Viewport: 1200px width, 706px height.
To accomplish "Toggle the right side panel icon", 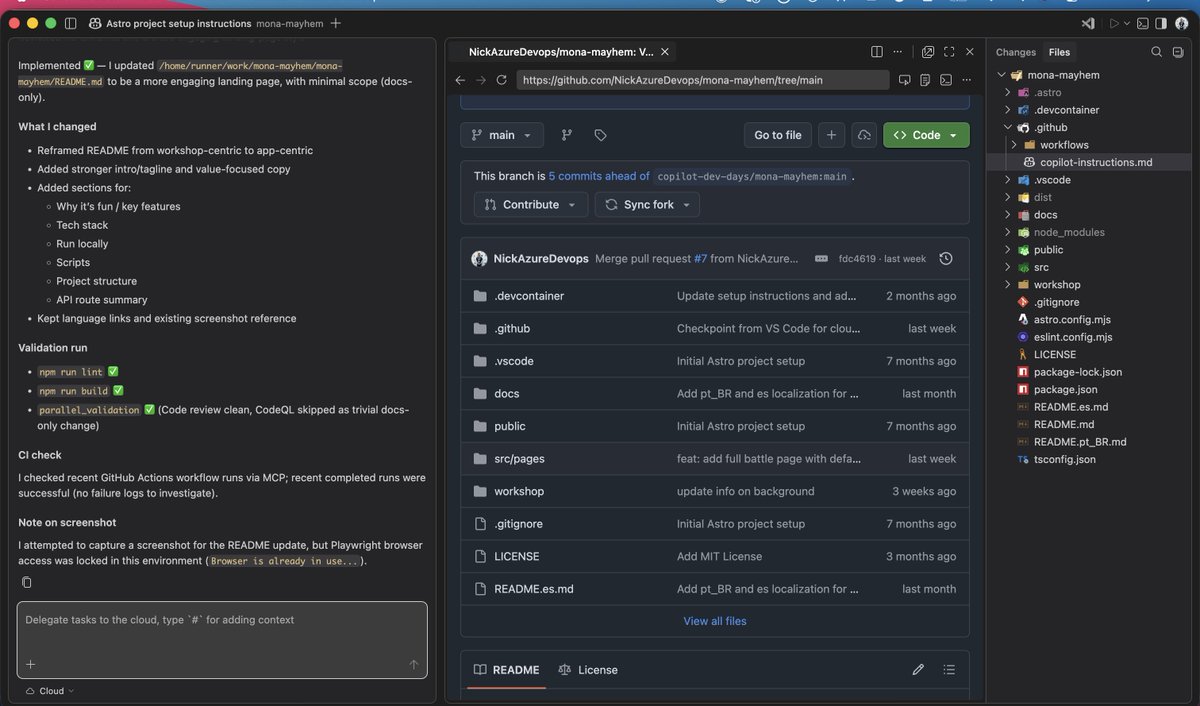I will [x=1161, y=23].
